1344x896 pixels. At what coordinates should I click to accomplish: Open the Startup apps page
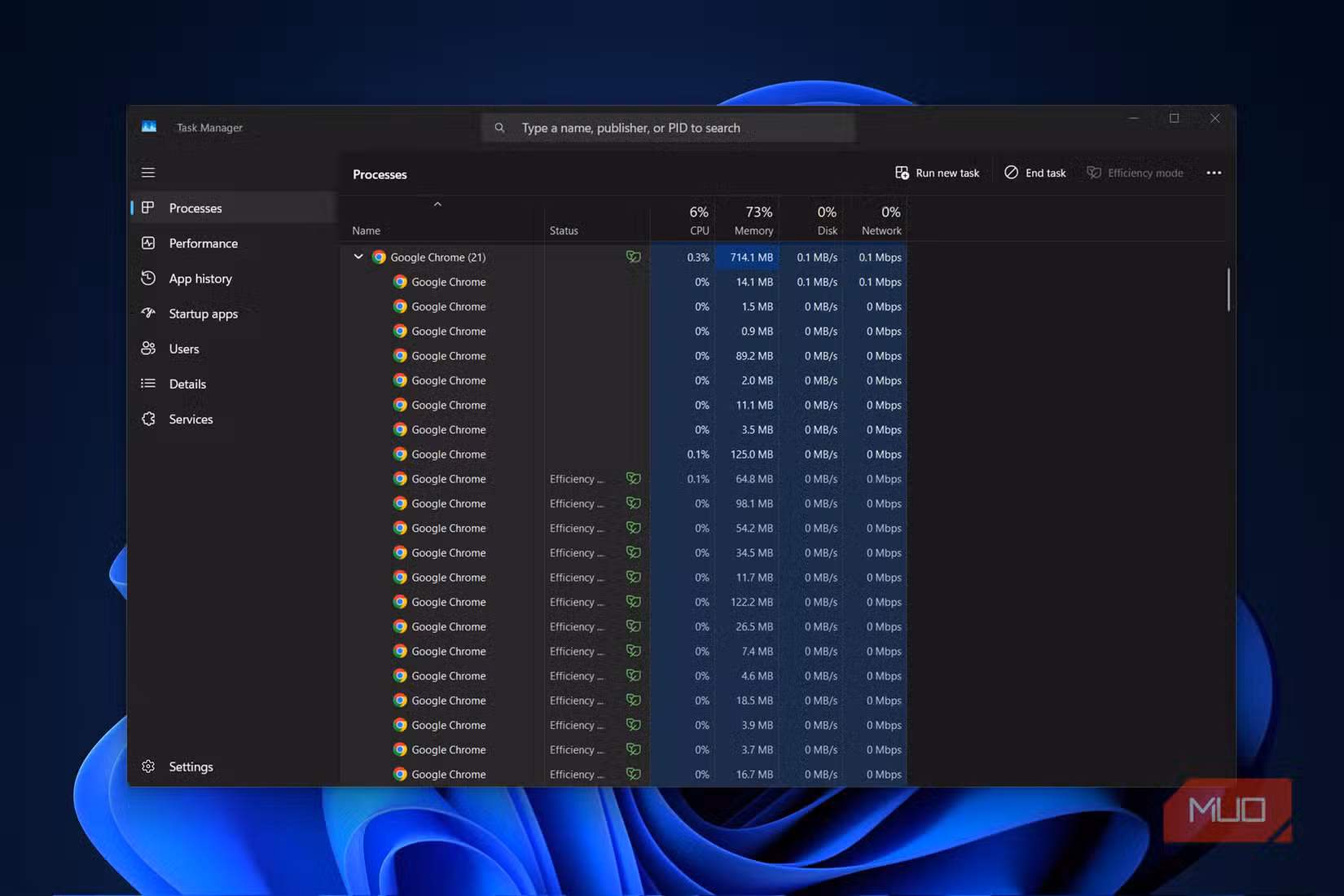click(234, 313)
